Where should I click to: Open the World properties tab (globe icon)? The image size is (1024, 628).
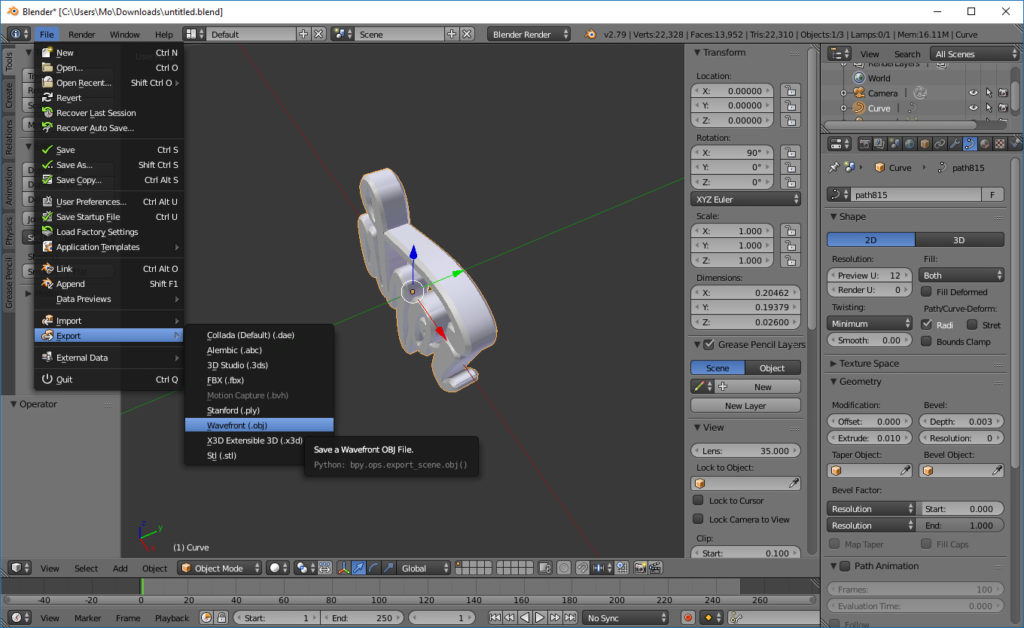point(910,144)
